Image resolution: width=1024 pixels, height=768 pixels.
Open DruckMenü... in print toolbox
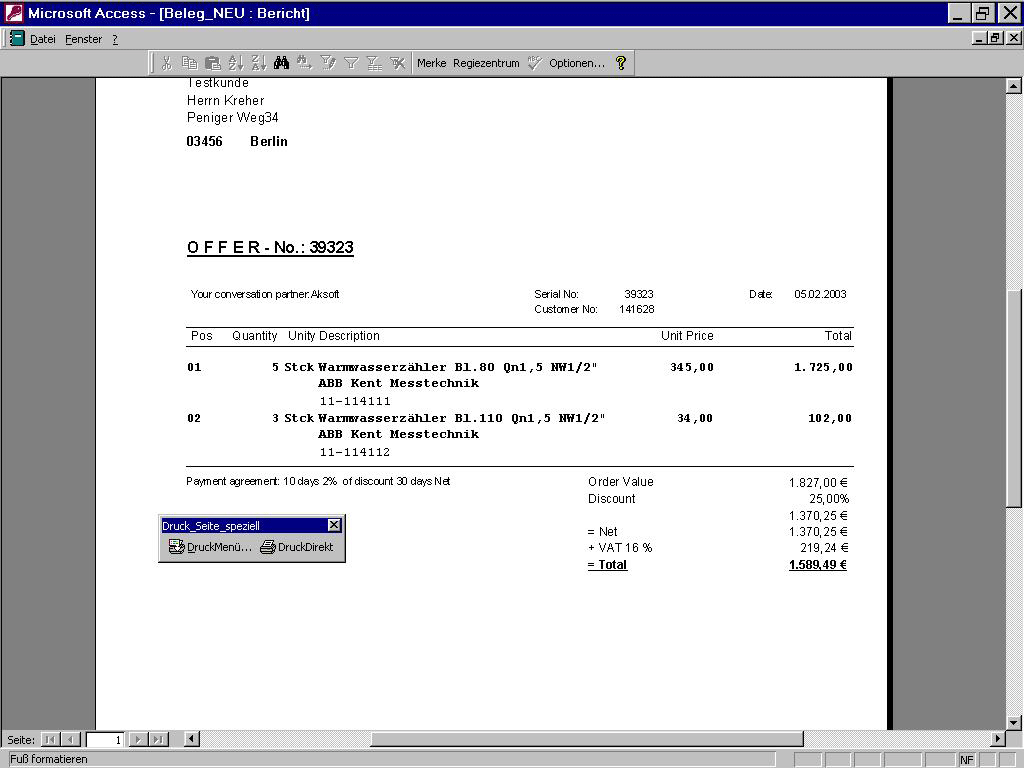(x=210, y=547)
